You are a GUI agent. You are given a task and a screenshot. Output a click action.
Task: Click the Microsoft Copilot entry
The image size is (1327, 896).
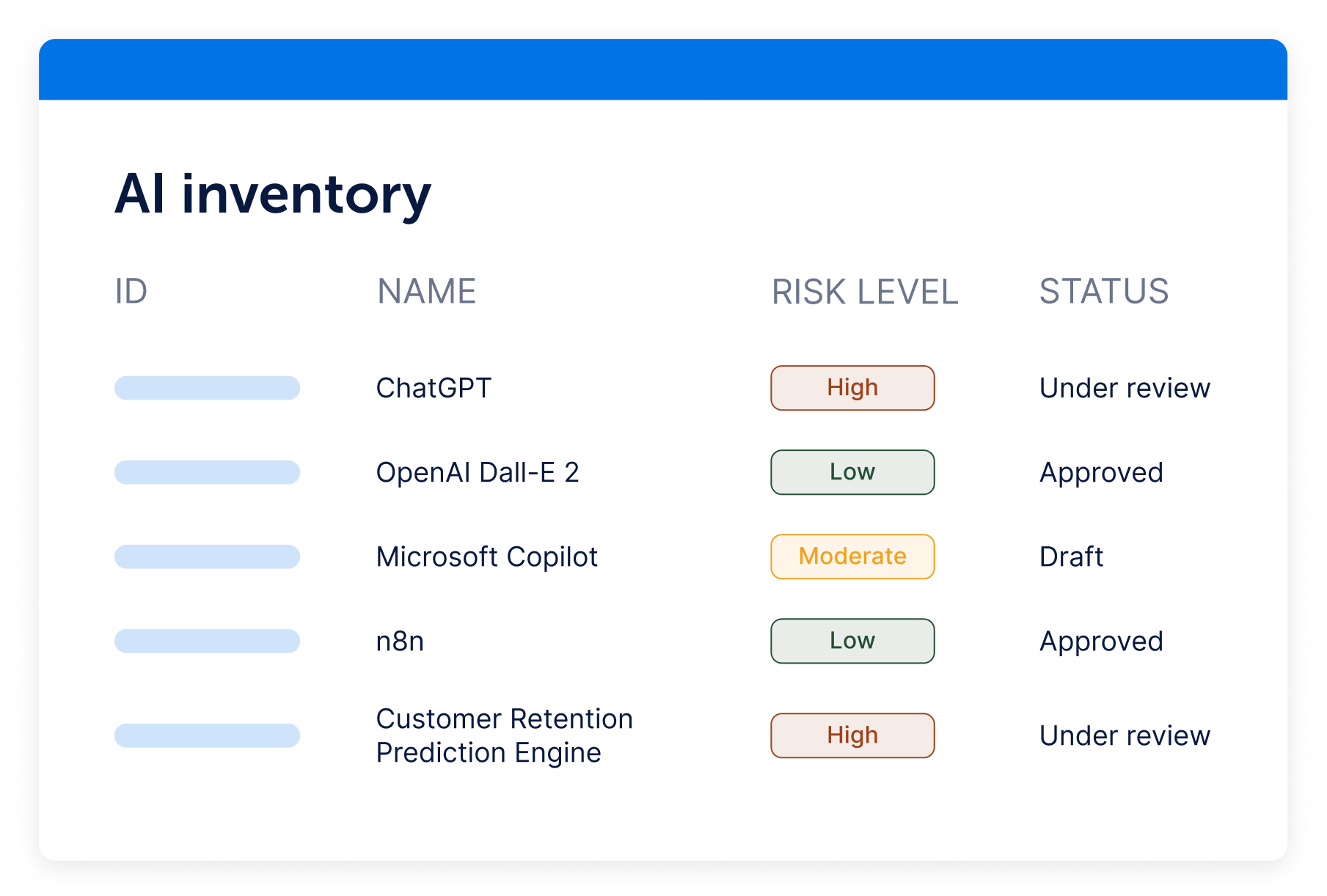pos(486,557)
